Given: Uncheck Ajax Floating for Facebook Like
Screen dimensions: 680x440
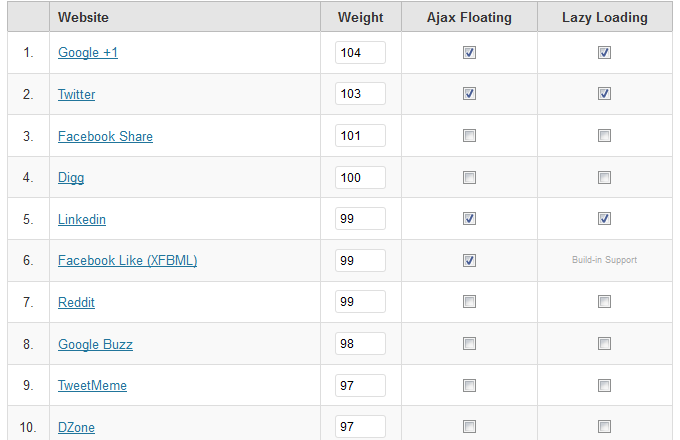Looking at the screenshot, I should pos(469,261).
